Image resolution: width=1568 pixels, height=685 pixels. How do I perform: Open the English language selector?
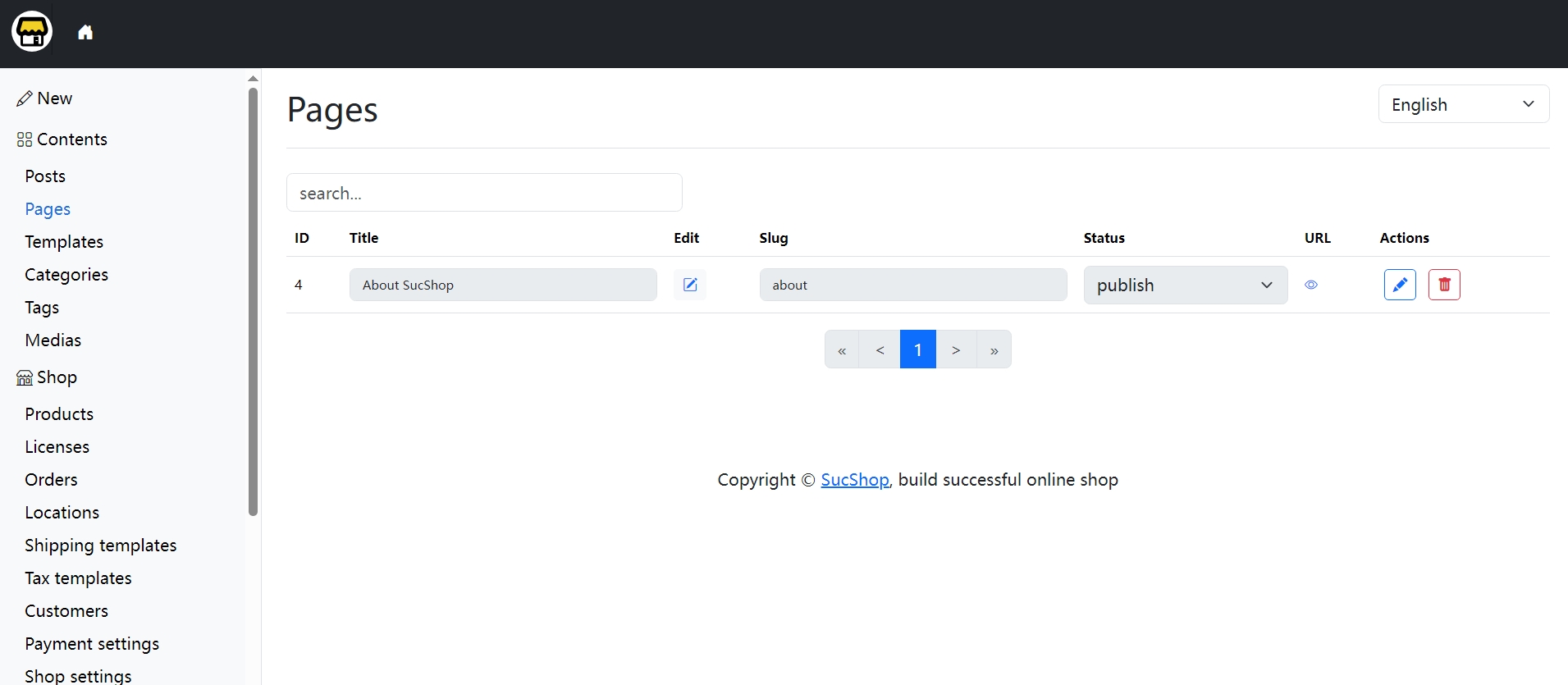coord(1463,104)
